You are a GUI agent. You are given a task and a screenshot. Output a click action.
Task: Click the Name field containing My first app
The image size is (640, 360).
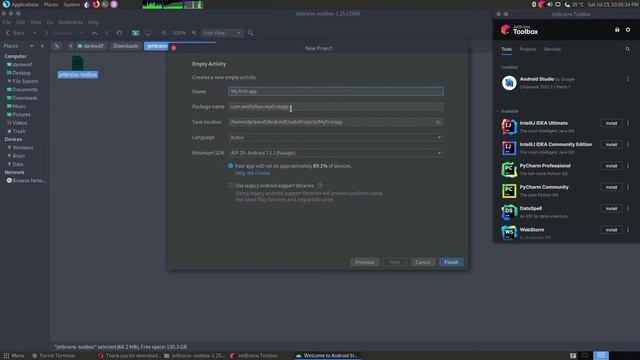(x=336, y=91)
